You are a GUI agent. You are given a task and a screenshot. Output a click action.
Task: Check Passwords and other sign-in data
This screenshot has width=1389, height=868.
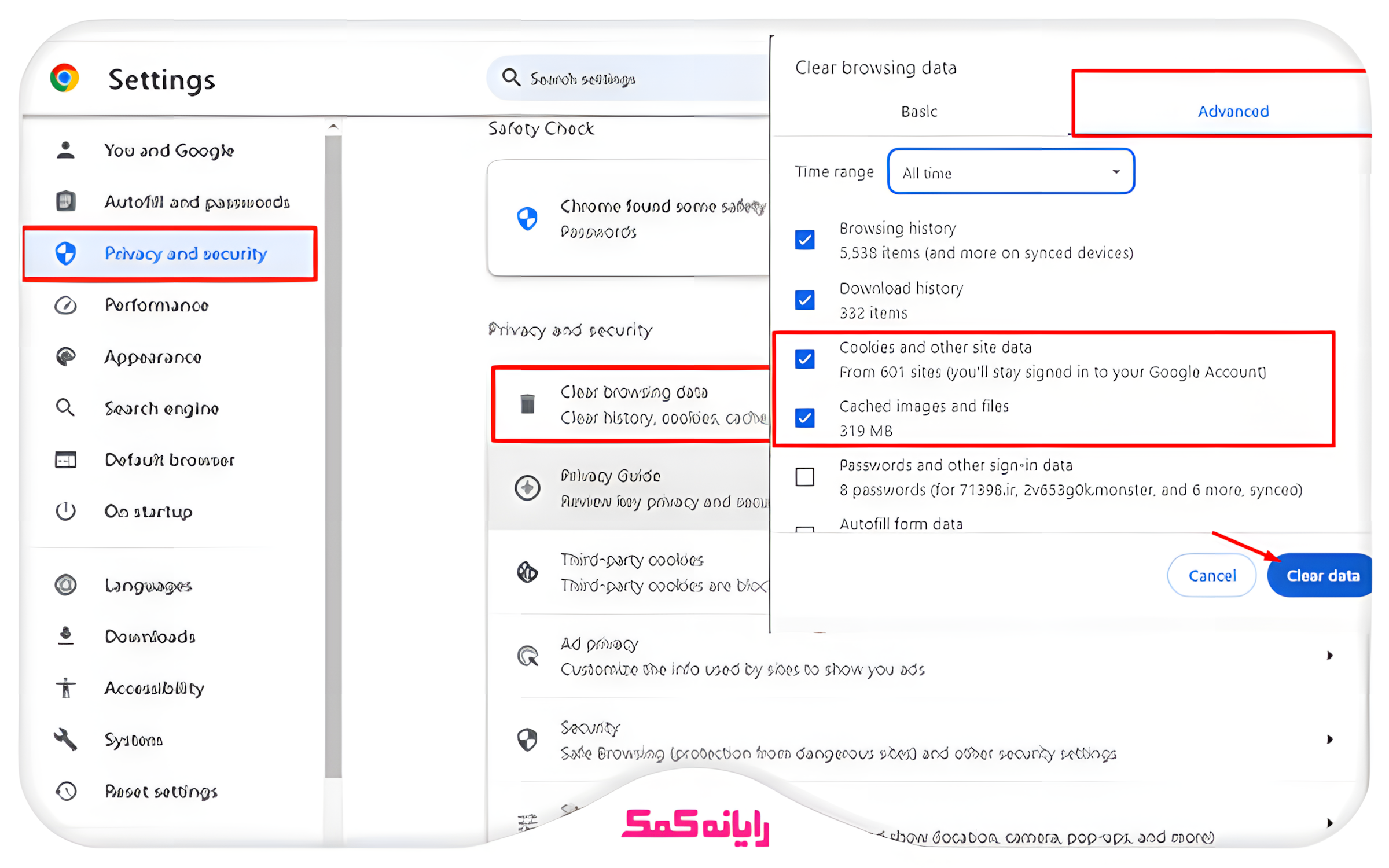click(804, 477)
